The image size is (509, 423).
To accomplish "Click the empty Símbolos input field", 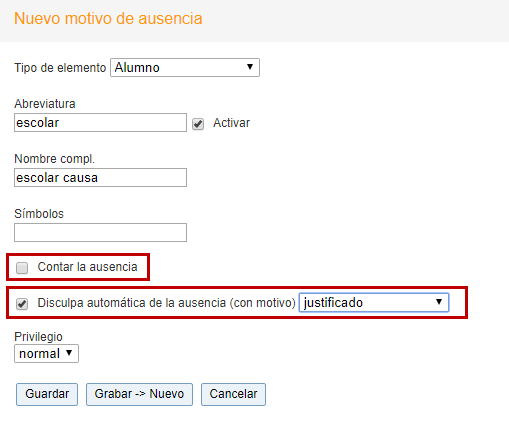I will coord(100,233).
